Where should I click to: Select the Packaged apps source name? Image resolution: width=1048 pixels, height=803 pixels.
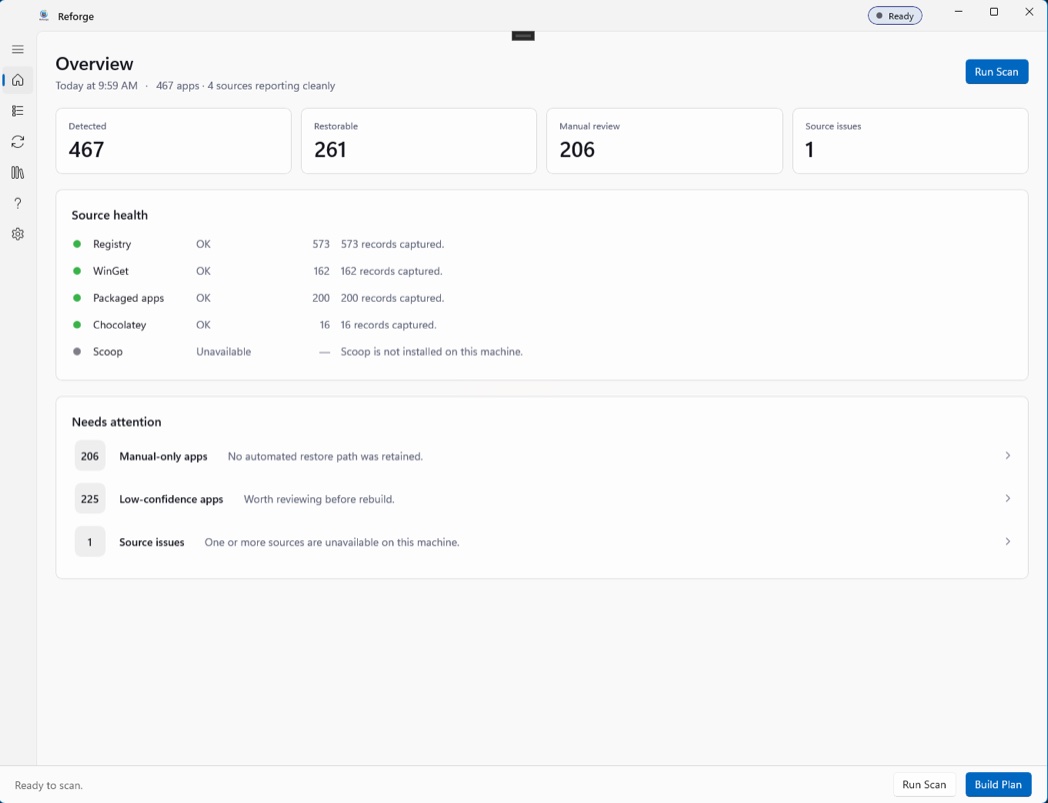point(128,298)
